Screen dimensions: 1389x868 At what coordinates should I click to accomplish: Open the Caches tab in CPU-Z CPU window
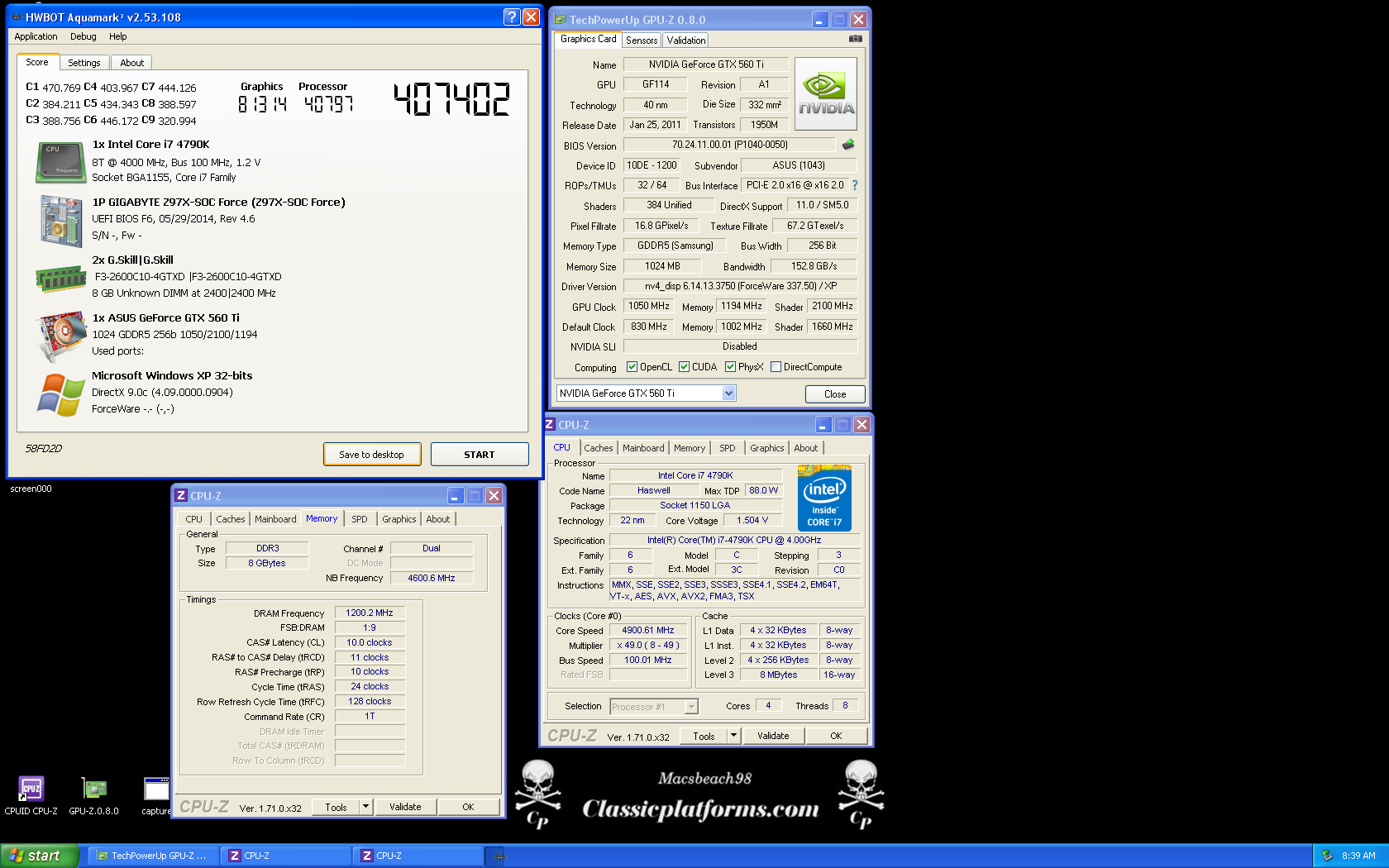pos(599,448)
